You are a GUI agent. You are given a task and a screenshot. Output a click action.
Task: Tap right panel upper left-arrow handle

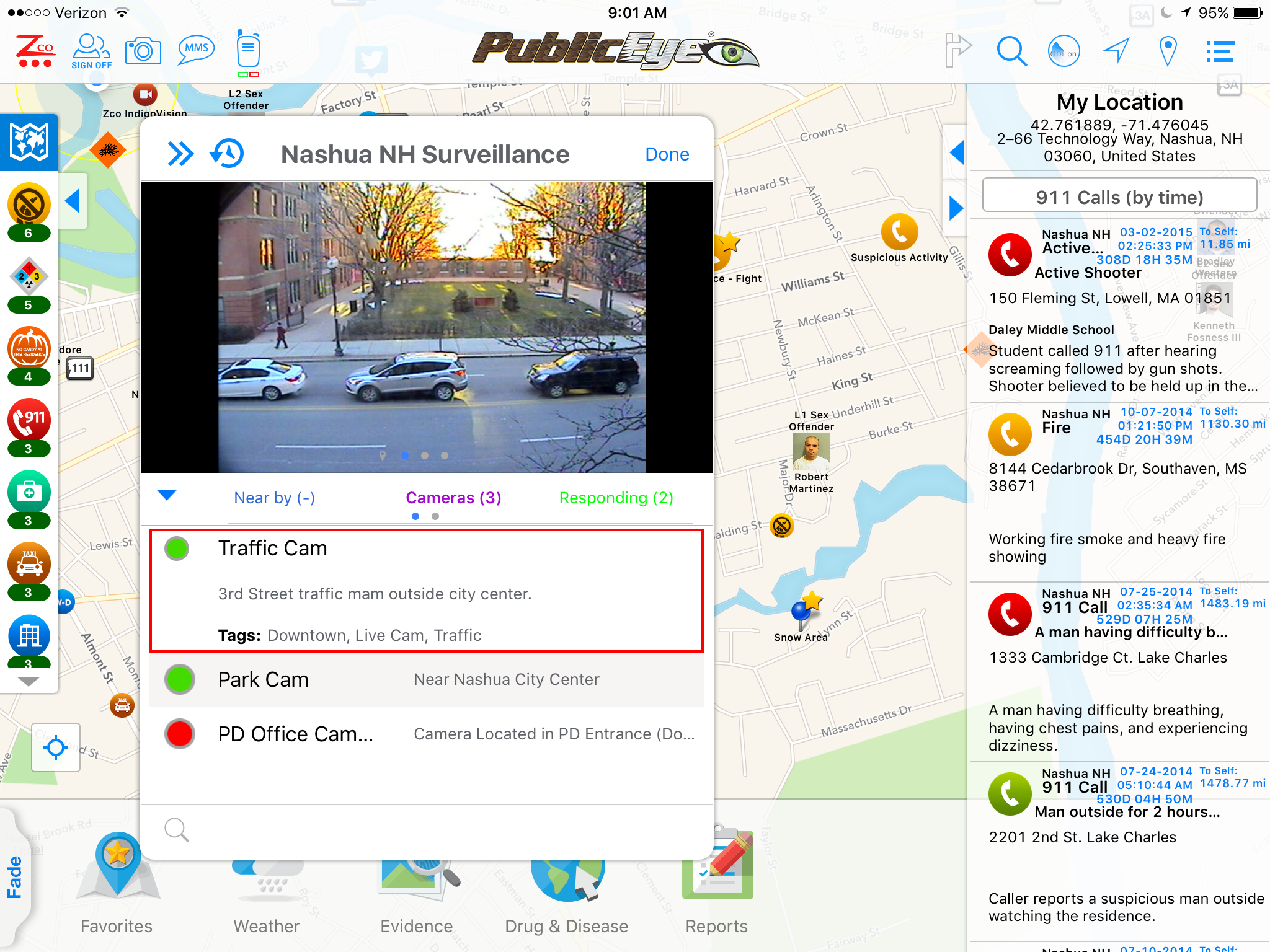956,152
